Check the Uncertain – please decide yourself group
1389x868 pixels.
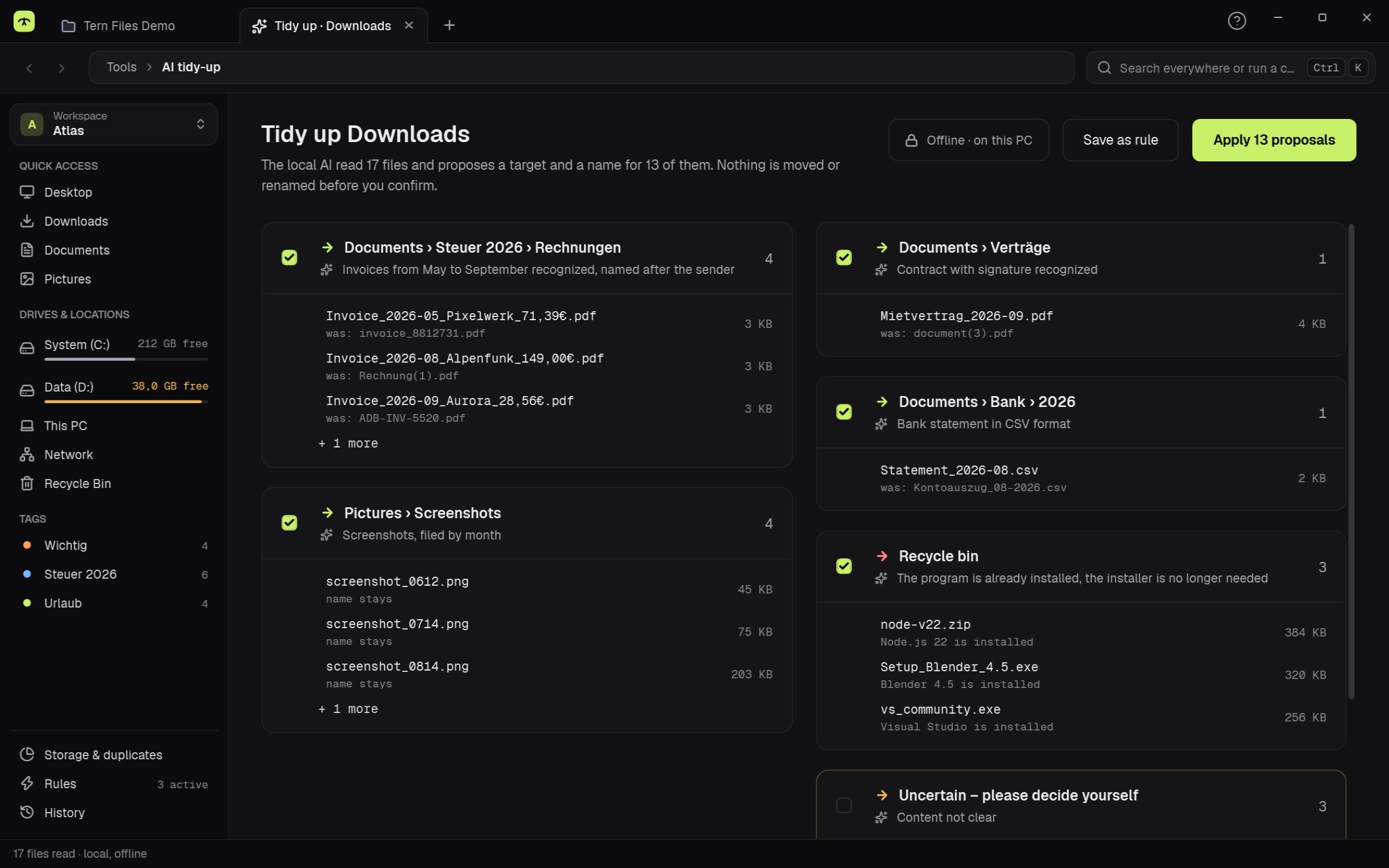point(844,806)
